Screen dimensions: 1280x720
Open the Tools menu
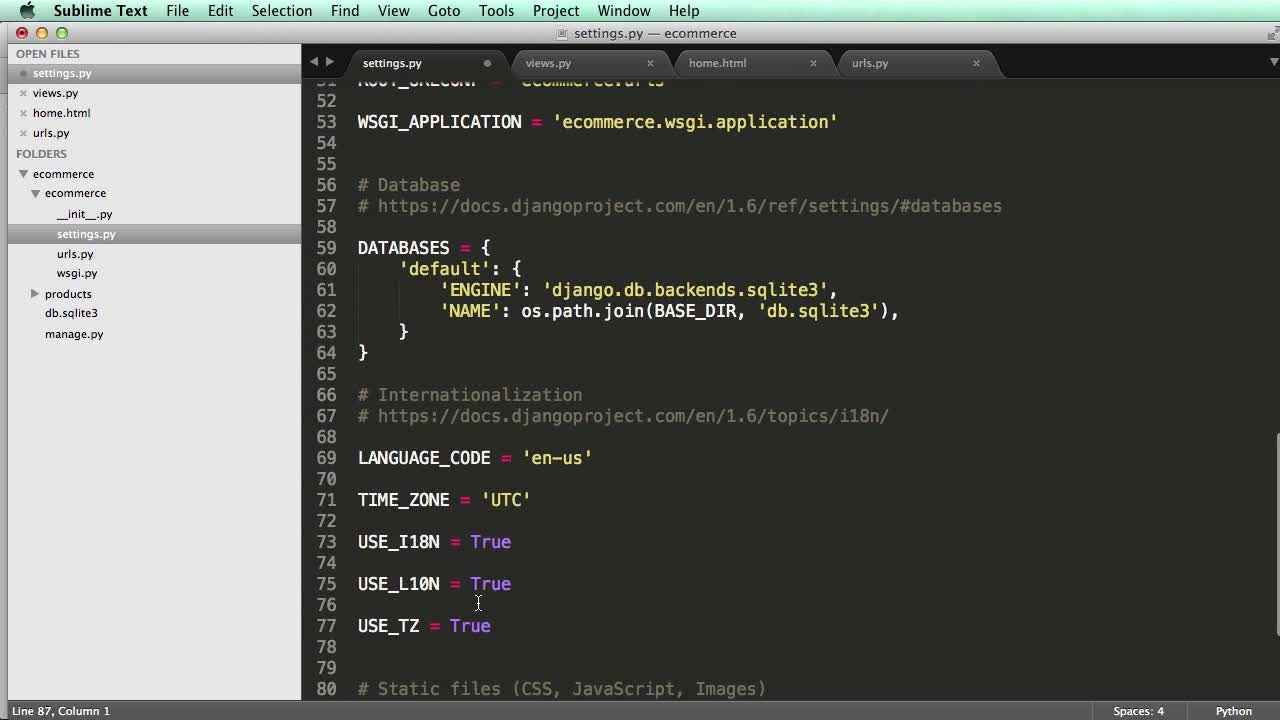(496, 11)
